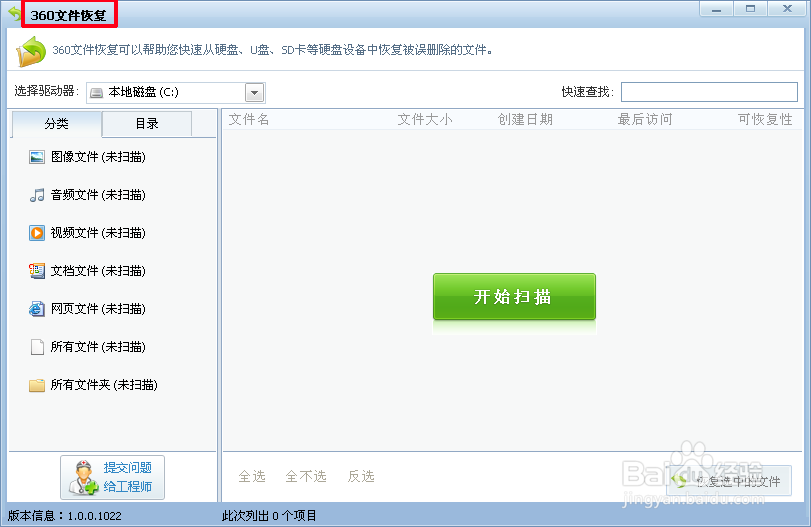Screen dimensions: 811x527
Task: Select 本地磁盘 (C:) combo box
Action: coord(176,93)
